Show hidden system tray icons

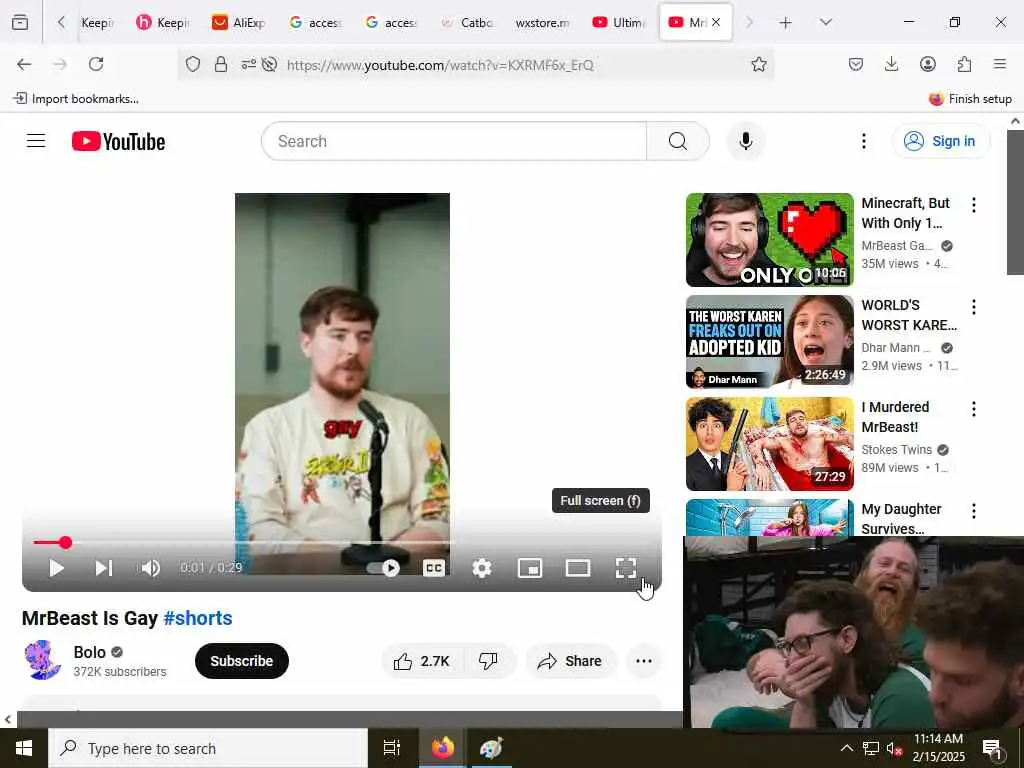pos(846,748)
